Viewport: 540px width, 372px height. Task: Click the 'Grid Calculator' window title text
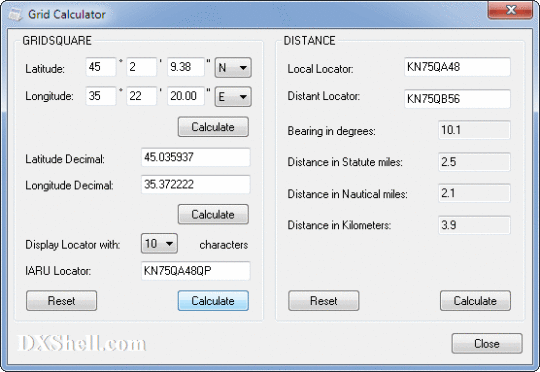67,14
